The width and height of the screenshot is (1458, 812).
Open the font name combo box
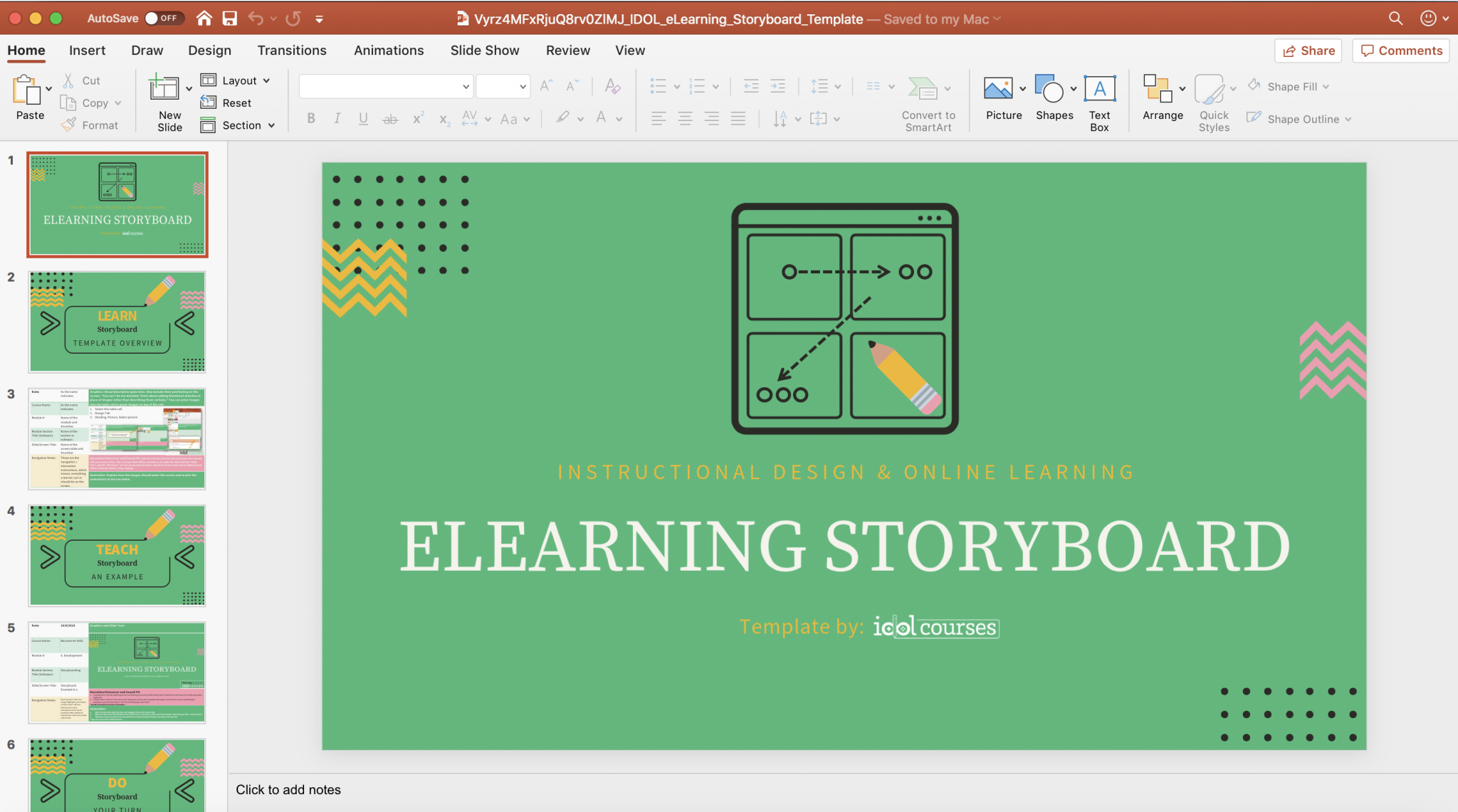point(385,87)
